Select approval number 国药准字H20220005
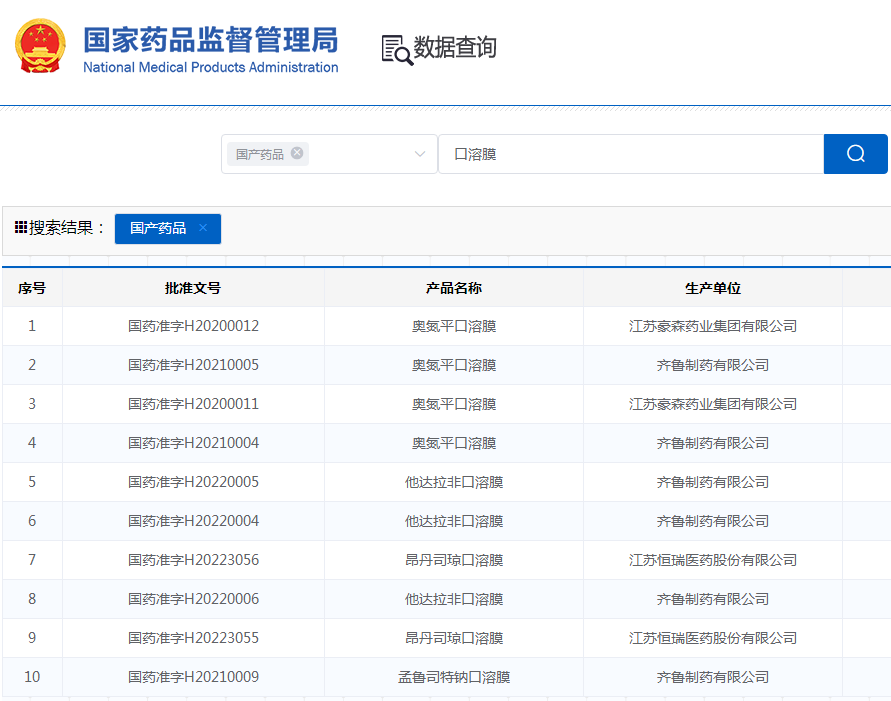The height and width of the screenshot is (701, 891). click(193, 482)
